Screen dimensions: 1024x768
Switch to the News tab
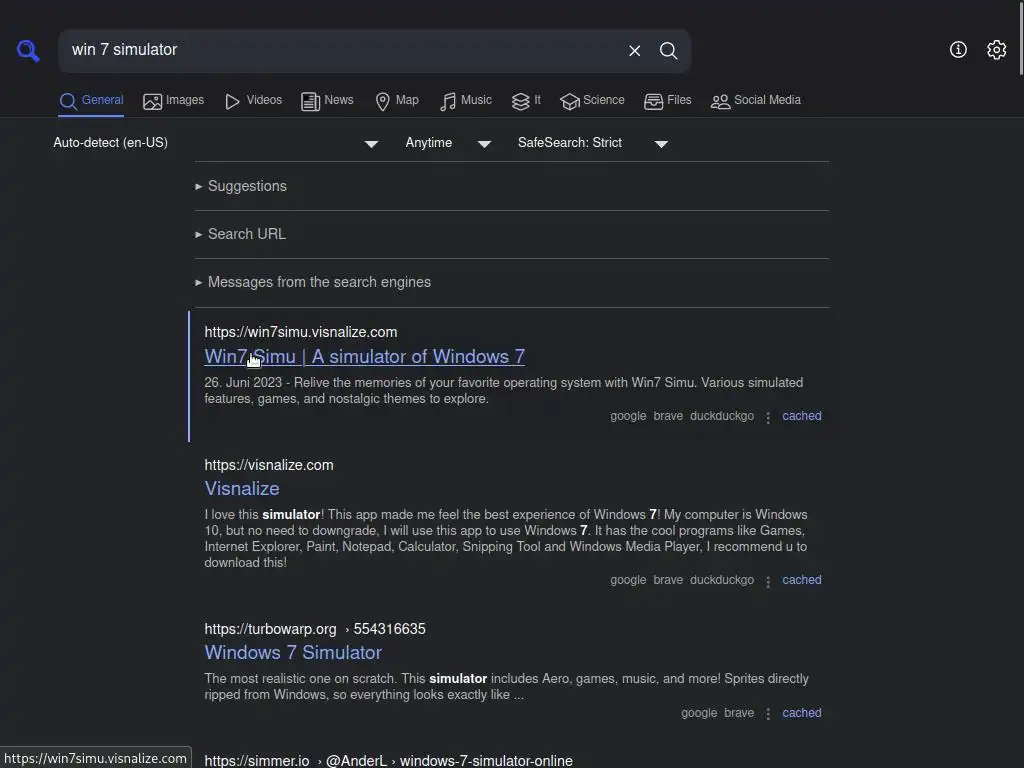(327, 101)
